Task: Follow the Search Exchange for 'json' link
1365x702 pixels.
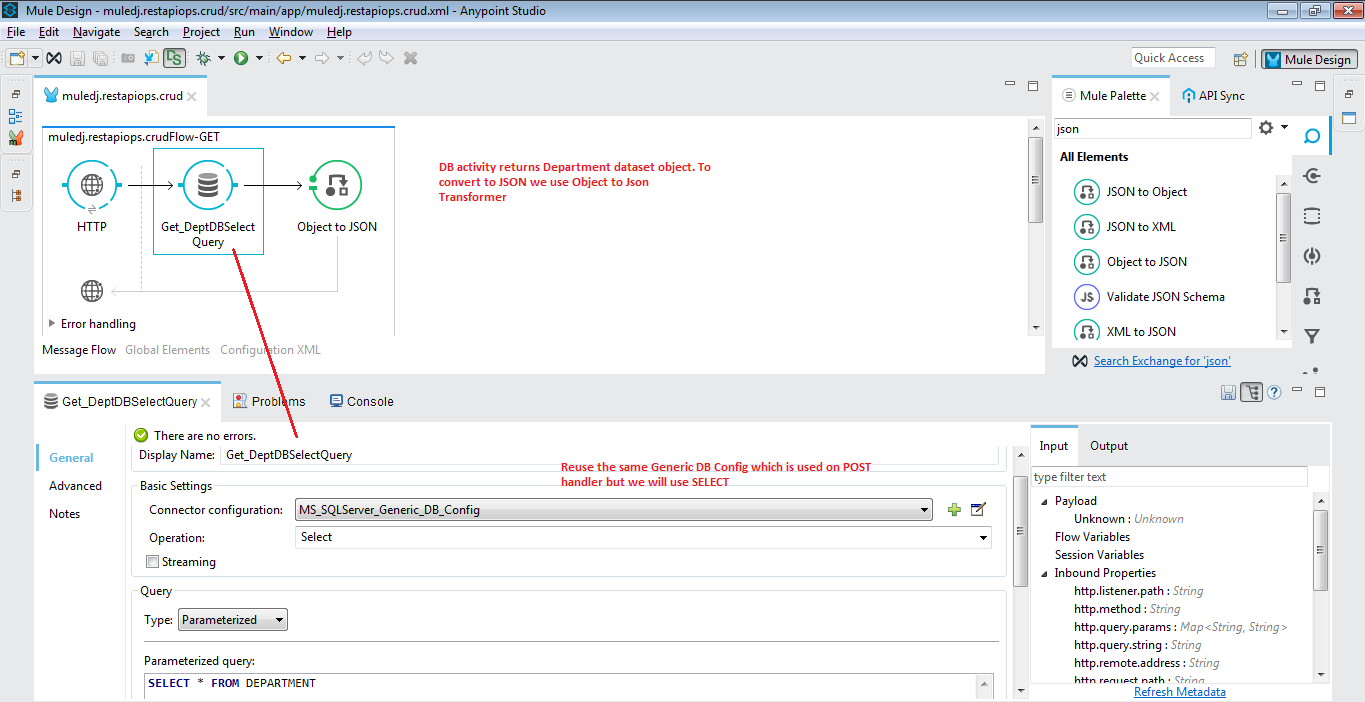Action: tap(1161, 360)
